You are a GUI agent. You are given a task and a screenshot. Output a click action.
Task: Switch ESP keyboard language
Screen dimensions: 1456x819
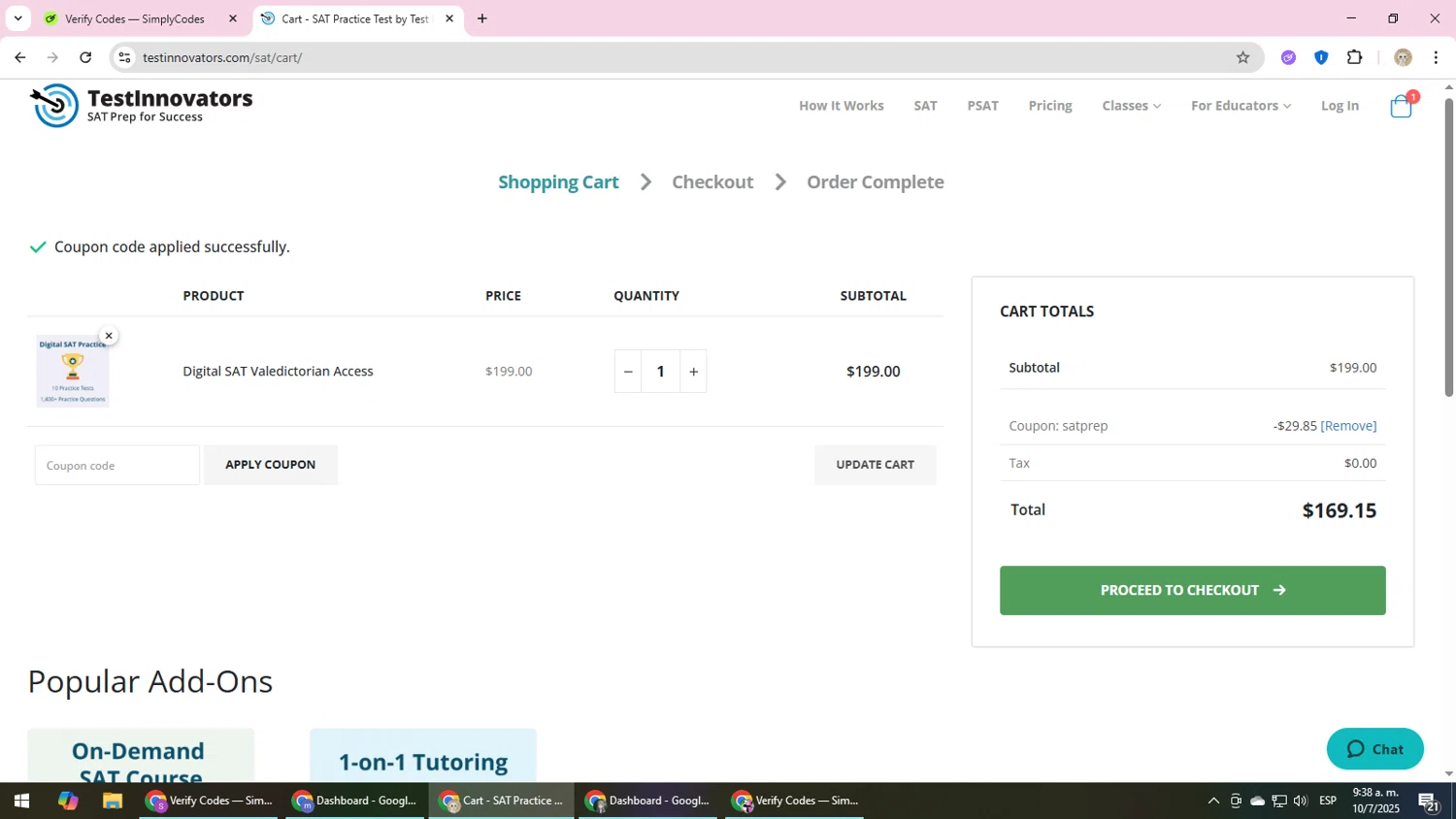tap(1328, 802)
